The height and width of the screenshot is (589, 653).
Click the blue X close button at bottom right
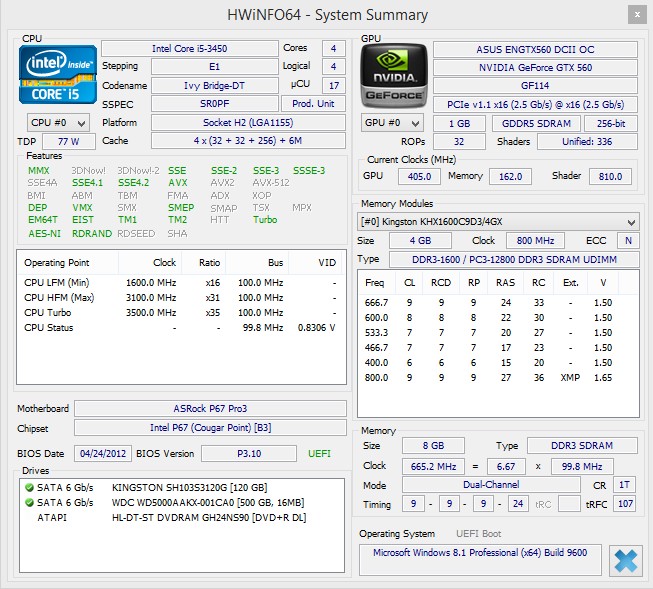click(625, 561)
